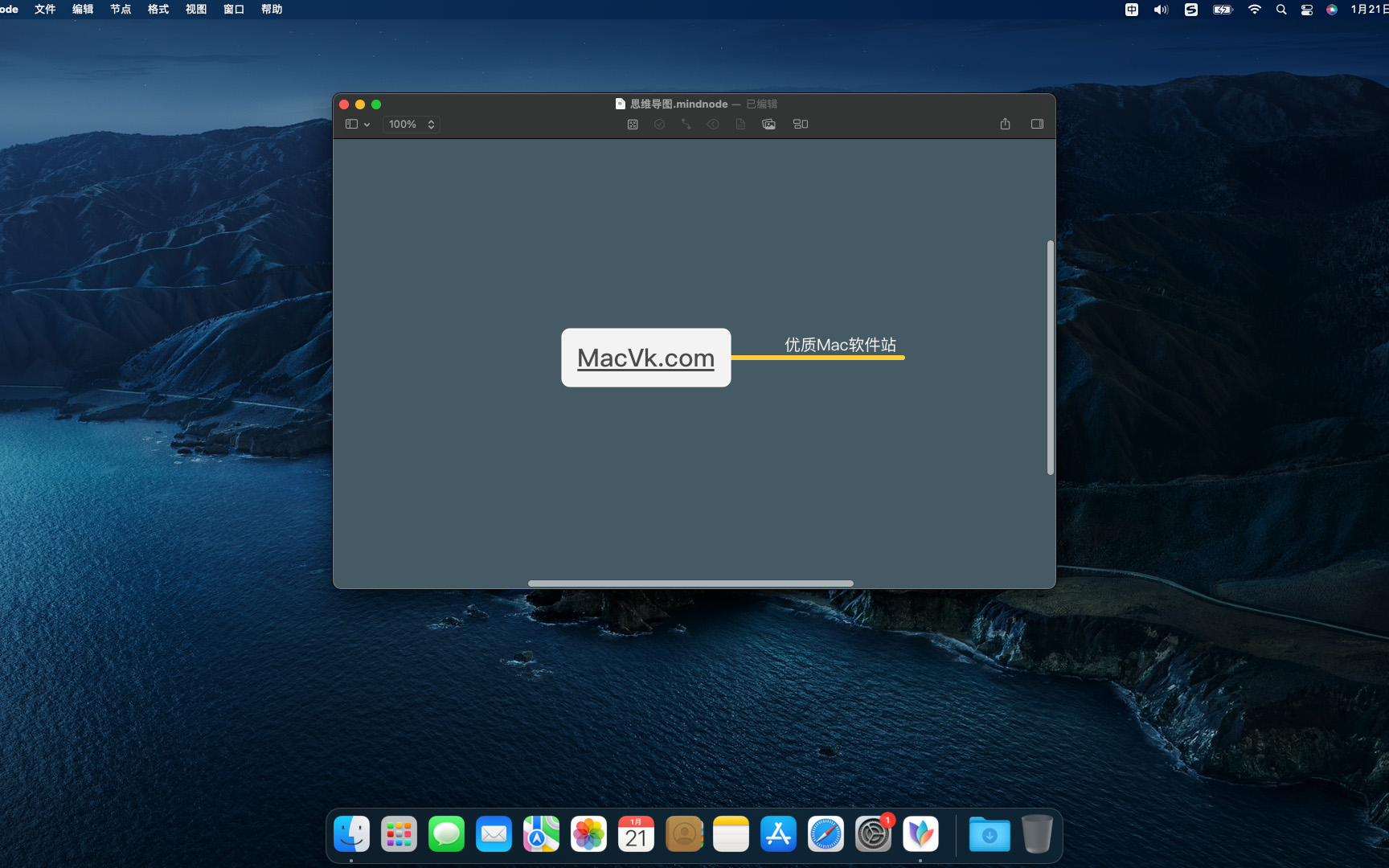This screenshot has height=868, width=1389.
Task: Click the Chinese input method menu bar icon
Action: [x=1131, y=10]
